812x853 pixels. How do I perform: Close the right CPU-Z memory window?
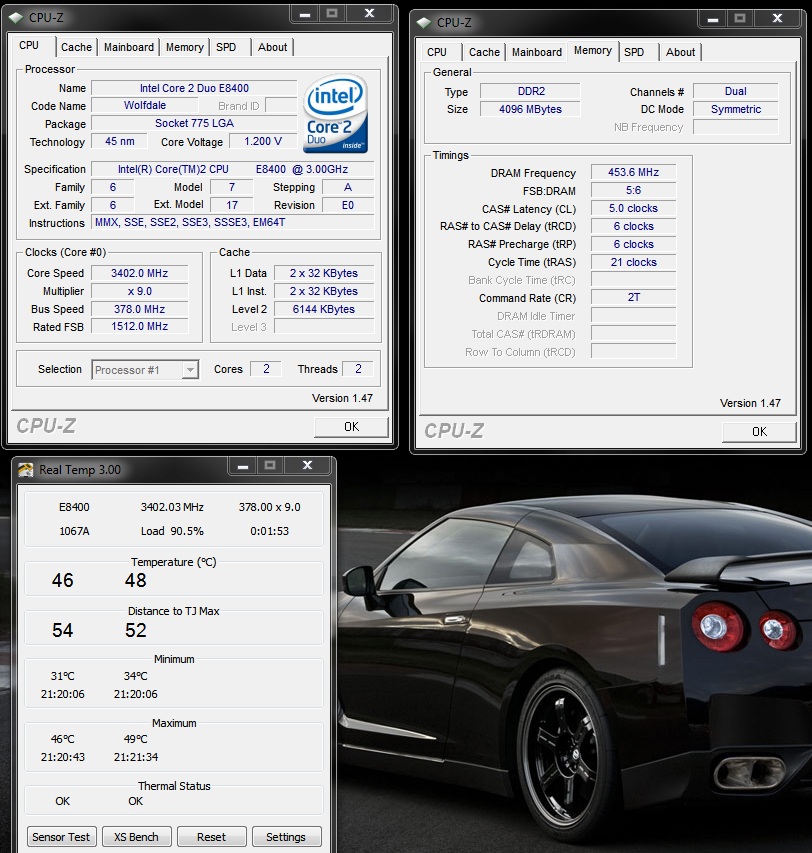[777, 19]
